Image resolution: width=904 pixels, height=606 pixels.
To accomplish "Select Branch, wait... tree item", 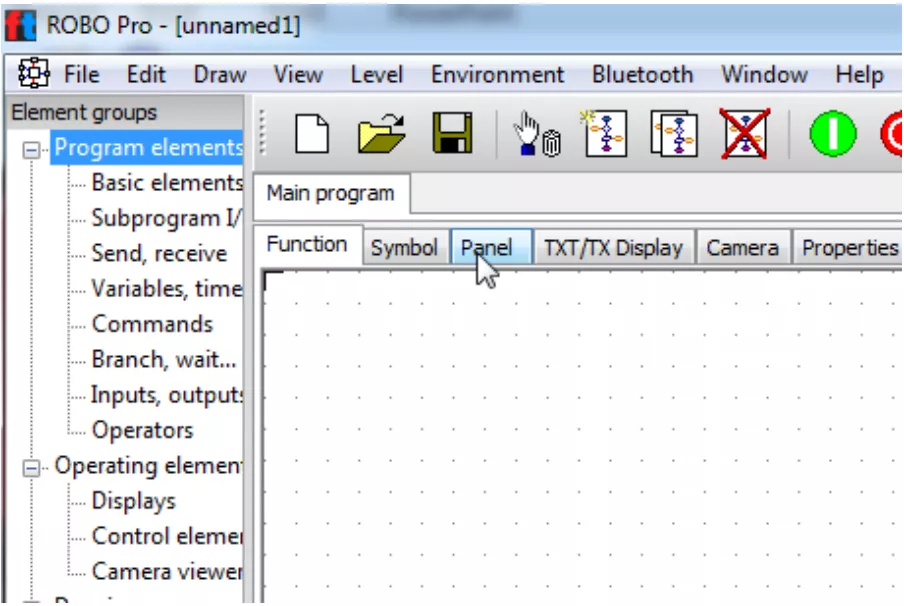I will click(x=164, y=360).
